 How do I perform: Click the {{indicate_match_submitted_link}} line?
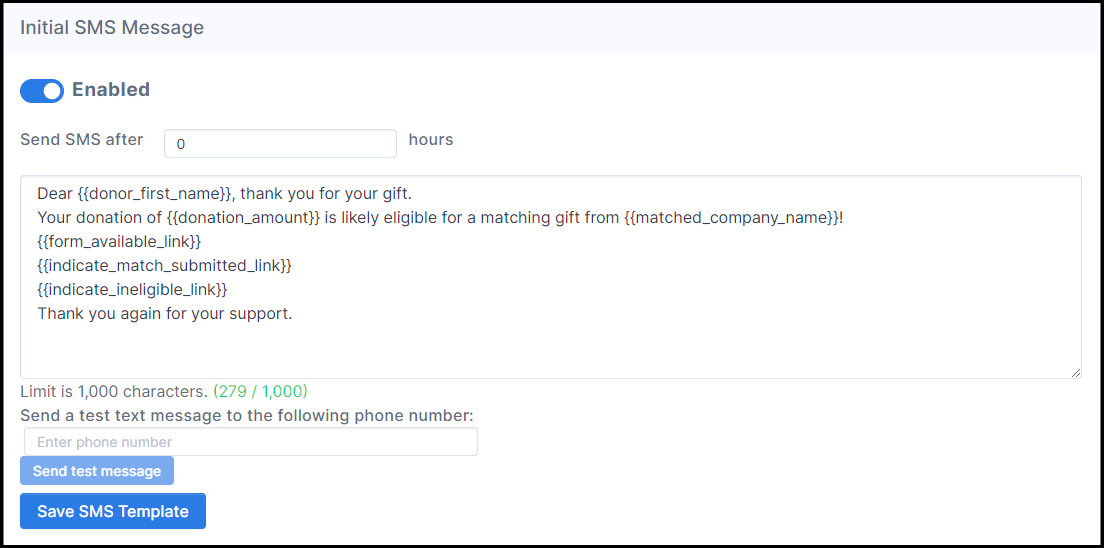pyautogui.click(x=165, y=266)
